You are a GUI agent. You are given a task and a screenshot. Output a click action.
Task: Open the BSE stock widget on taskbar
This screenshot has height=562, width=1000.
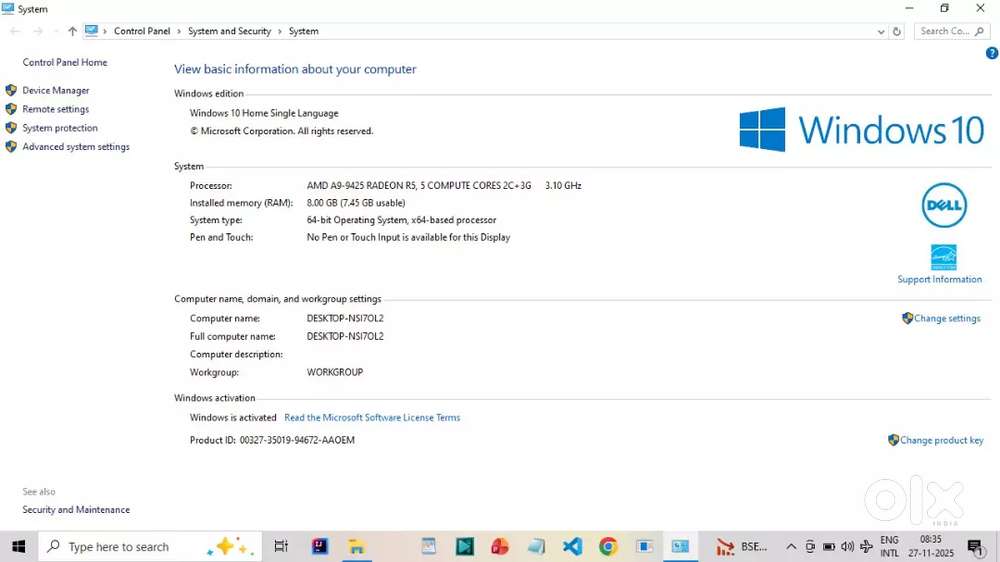pos(741,547)
